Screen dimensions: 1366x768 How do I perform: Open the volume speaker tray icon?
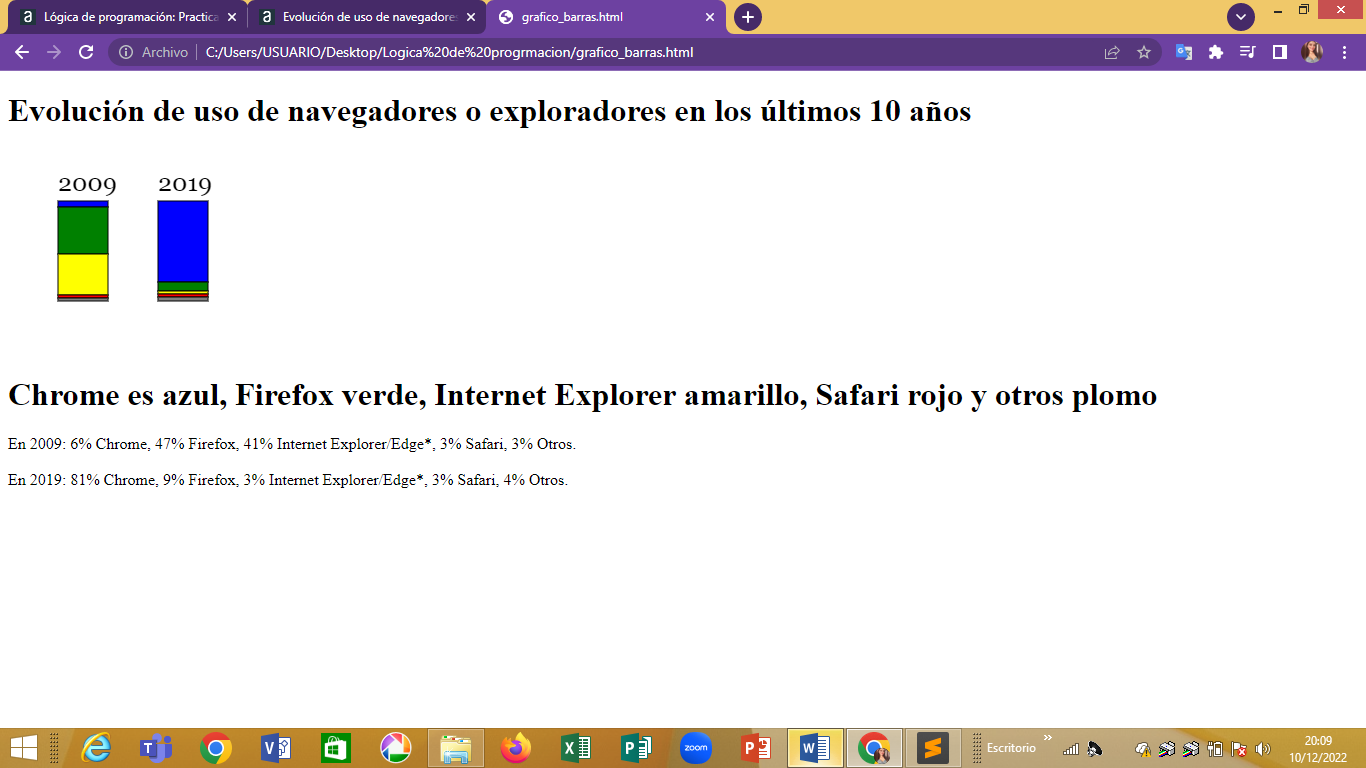1263,749
